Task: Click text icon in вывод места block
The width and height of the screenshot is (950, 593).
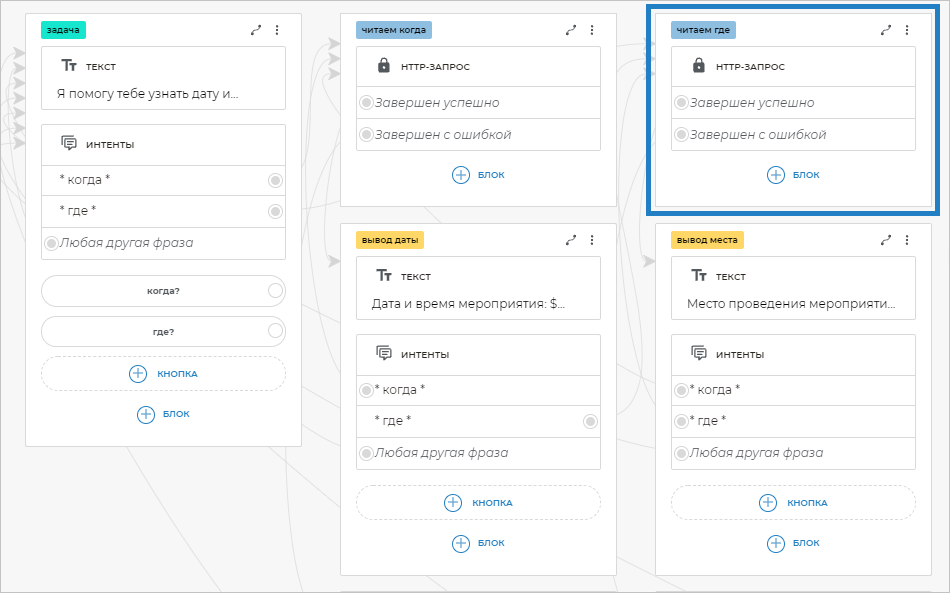Action: pyautogui.click(x=699, y=276)
